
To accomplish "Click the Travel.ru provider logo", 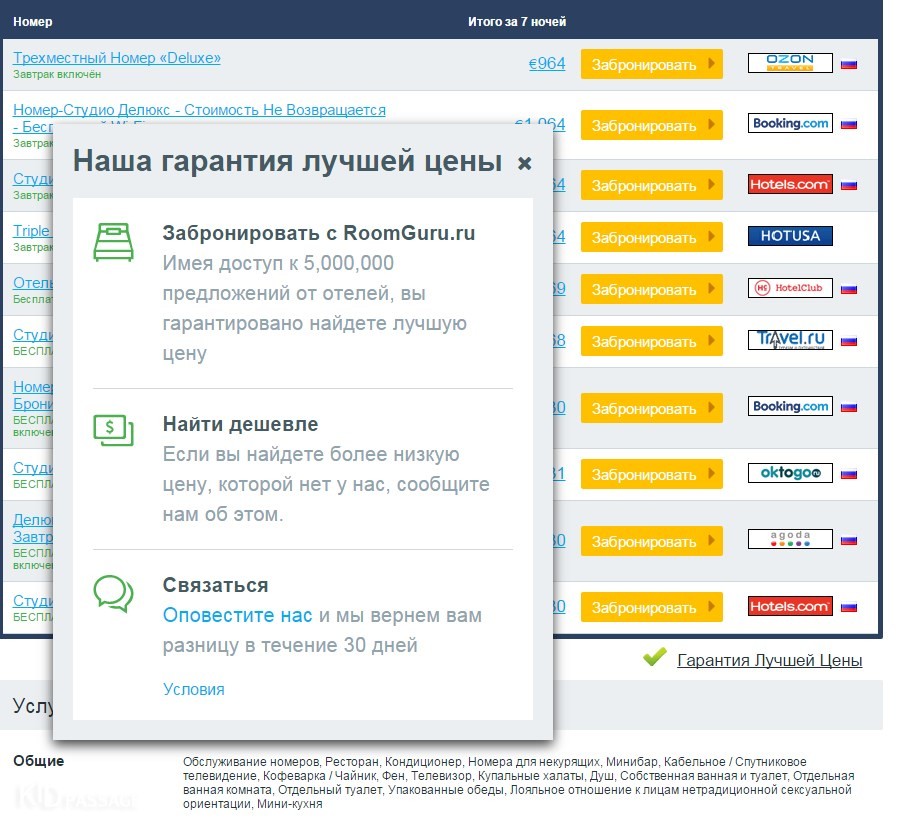I will (x=790, y=340).
